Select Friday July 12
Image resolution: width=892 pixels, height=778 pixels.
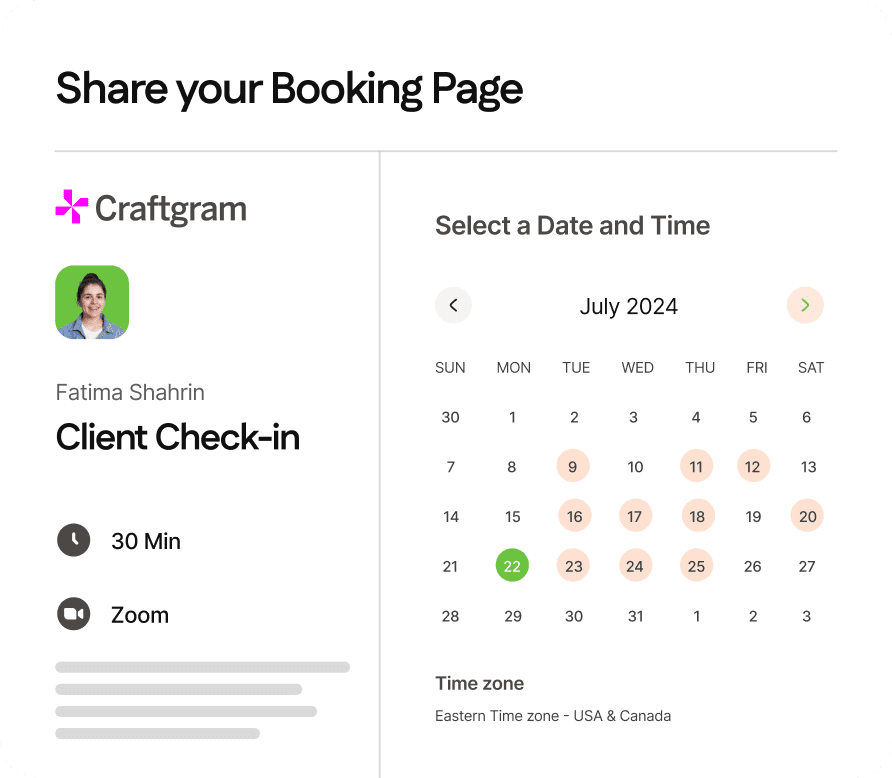point(753,466)
